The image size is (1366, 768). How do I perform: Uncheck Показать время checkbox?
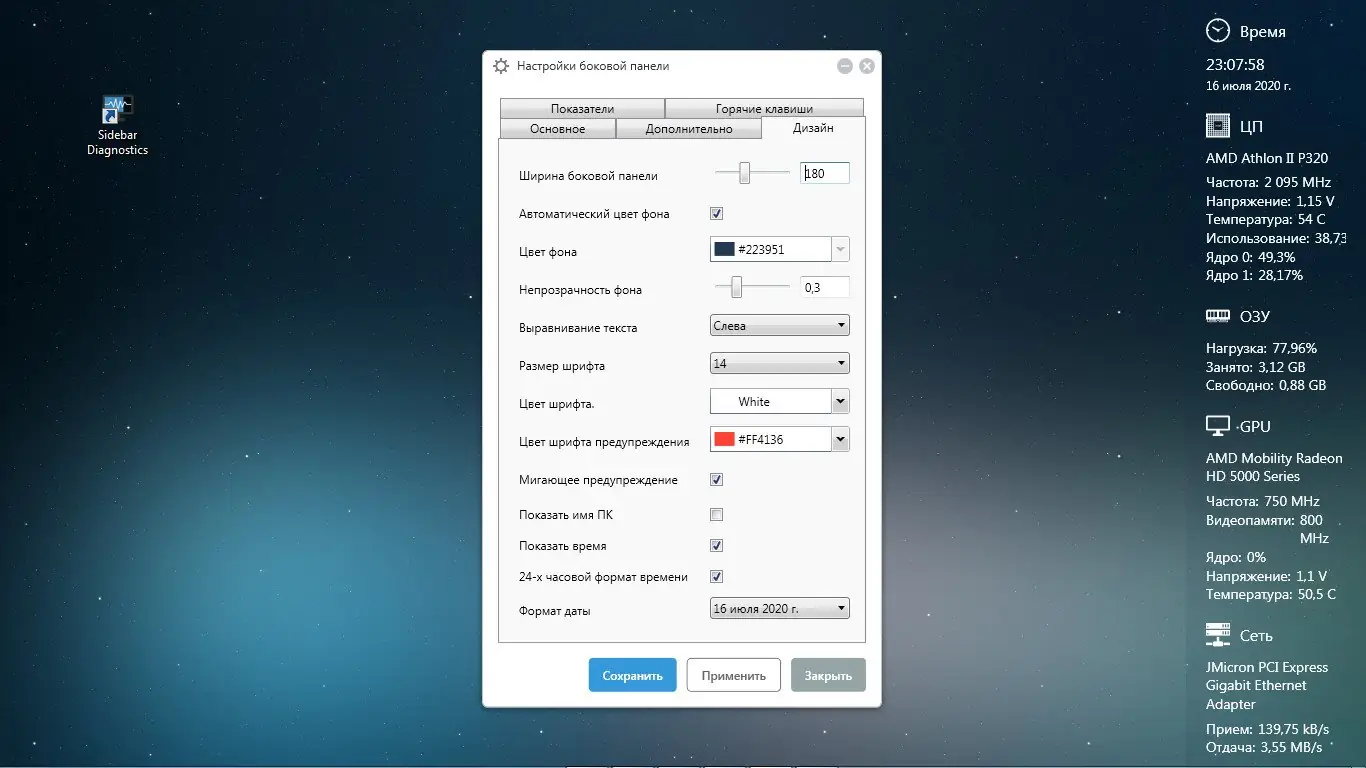tap(716, 546)
